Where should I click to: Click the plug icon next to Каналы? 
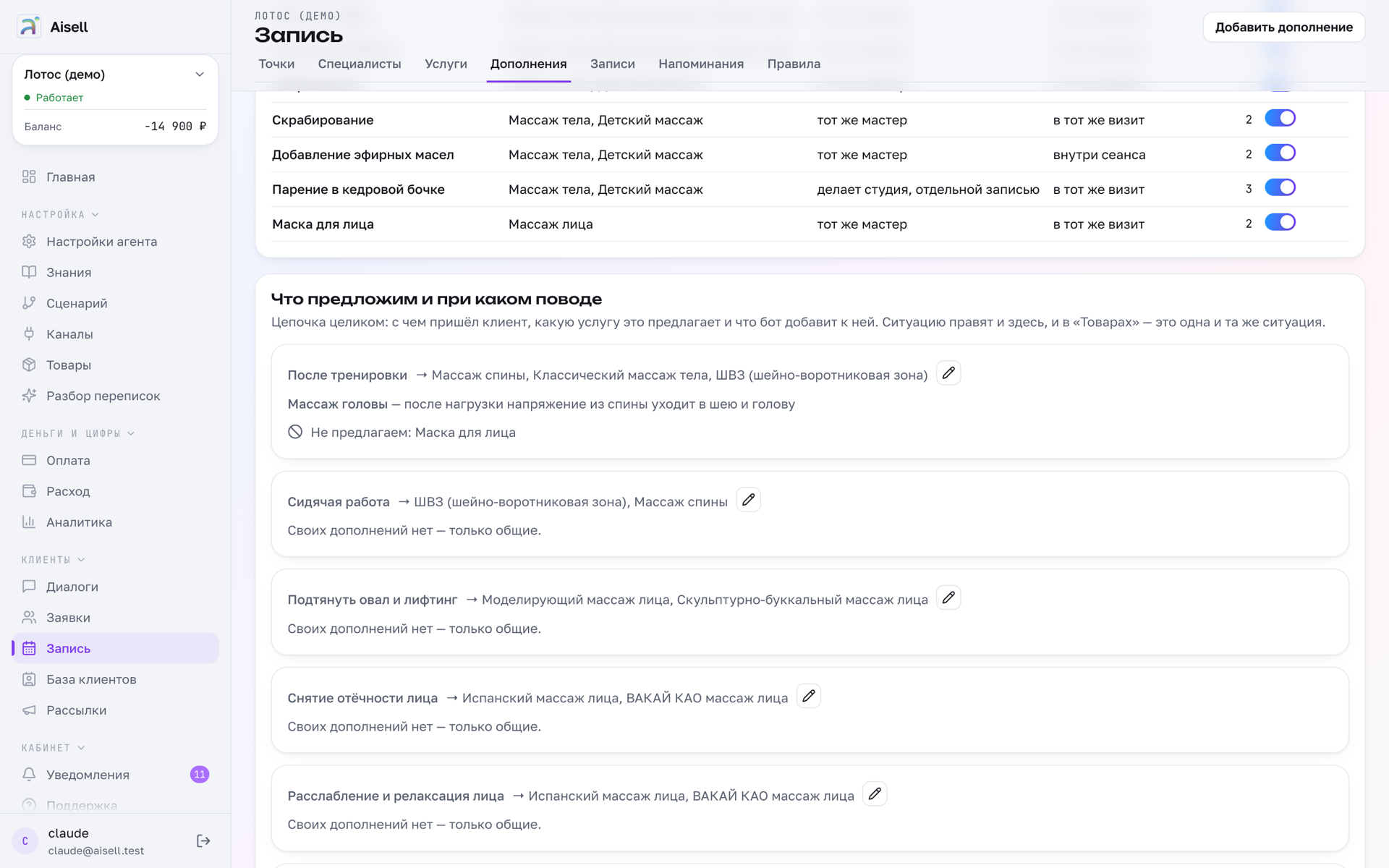29,334
